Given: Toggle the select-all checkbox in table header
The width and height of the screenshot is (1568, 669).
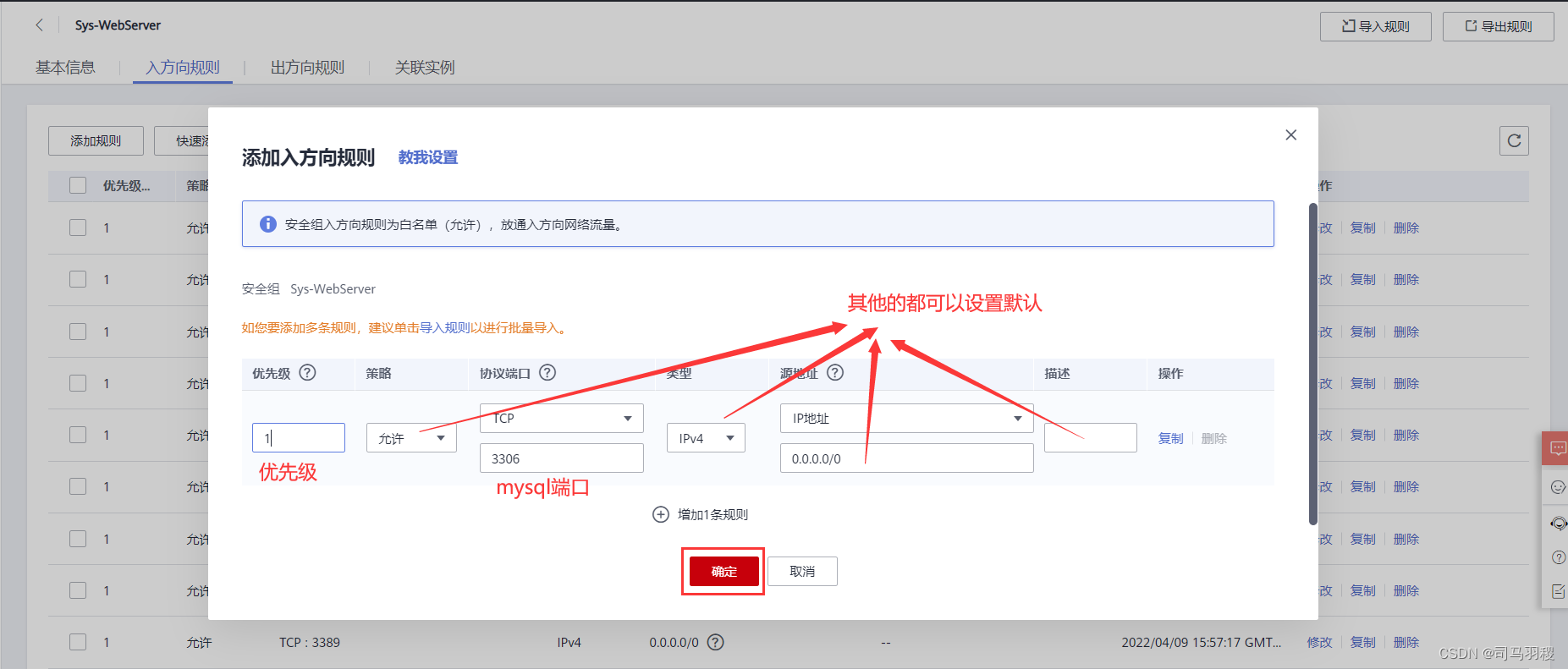Looking at the screenshot, I should click(x=78, y=185).
